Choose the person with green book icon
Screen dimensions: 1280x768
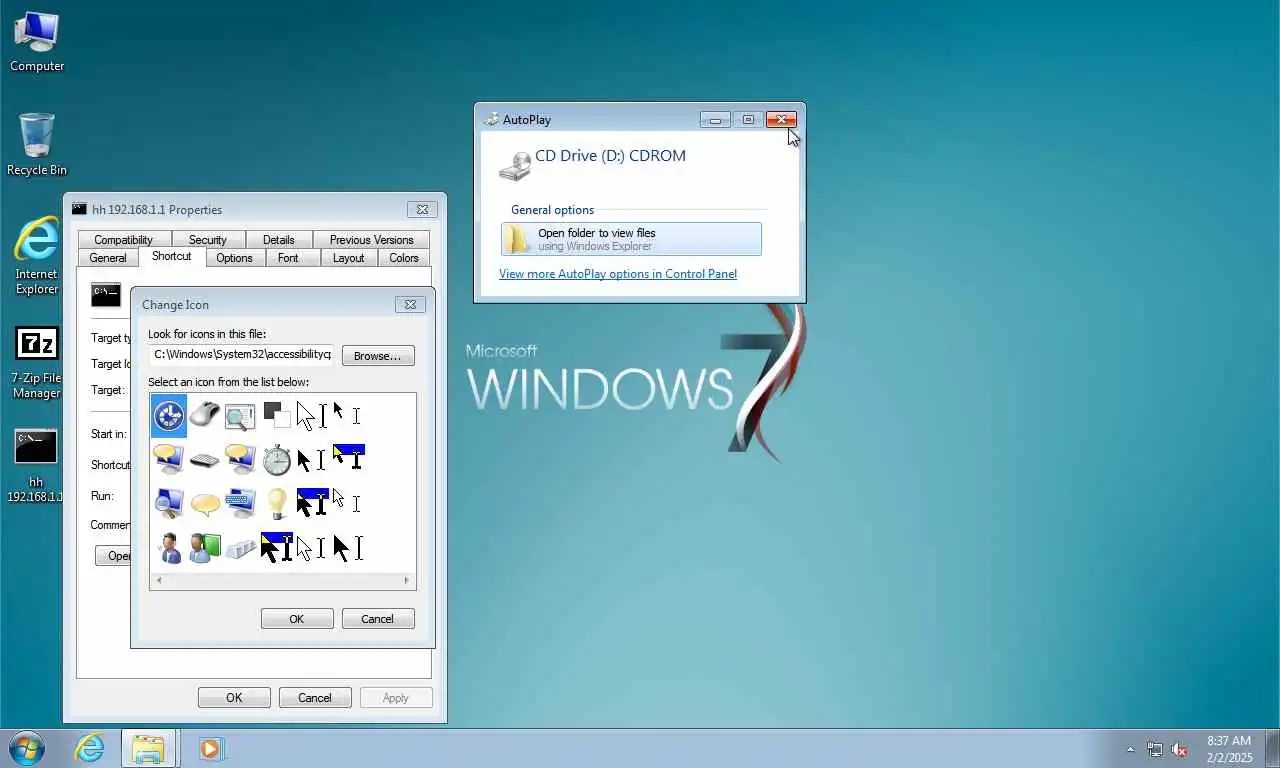point(204,547)
